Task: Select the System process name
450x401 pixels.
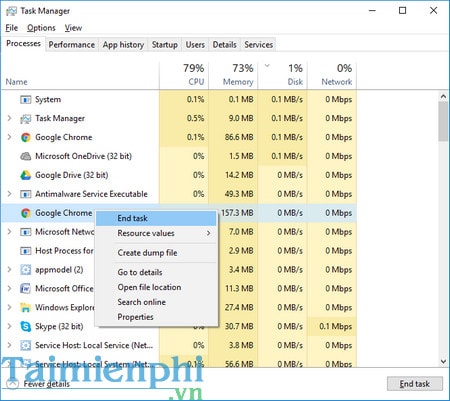Action: 48,100
